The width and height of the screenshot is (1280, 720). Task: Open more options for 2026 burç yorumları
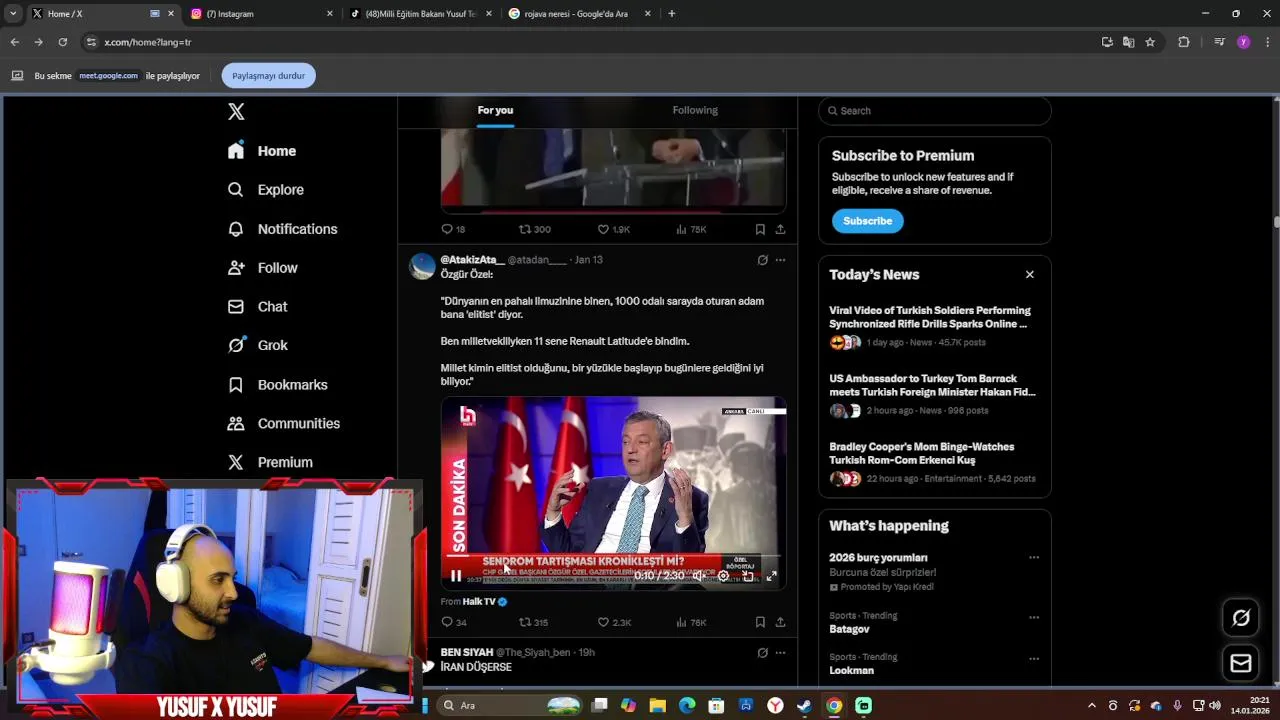click(1034, 558)
